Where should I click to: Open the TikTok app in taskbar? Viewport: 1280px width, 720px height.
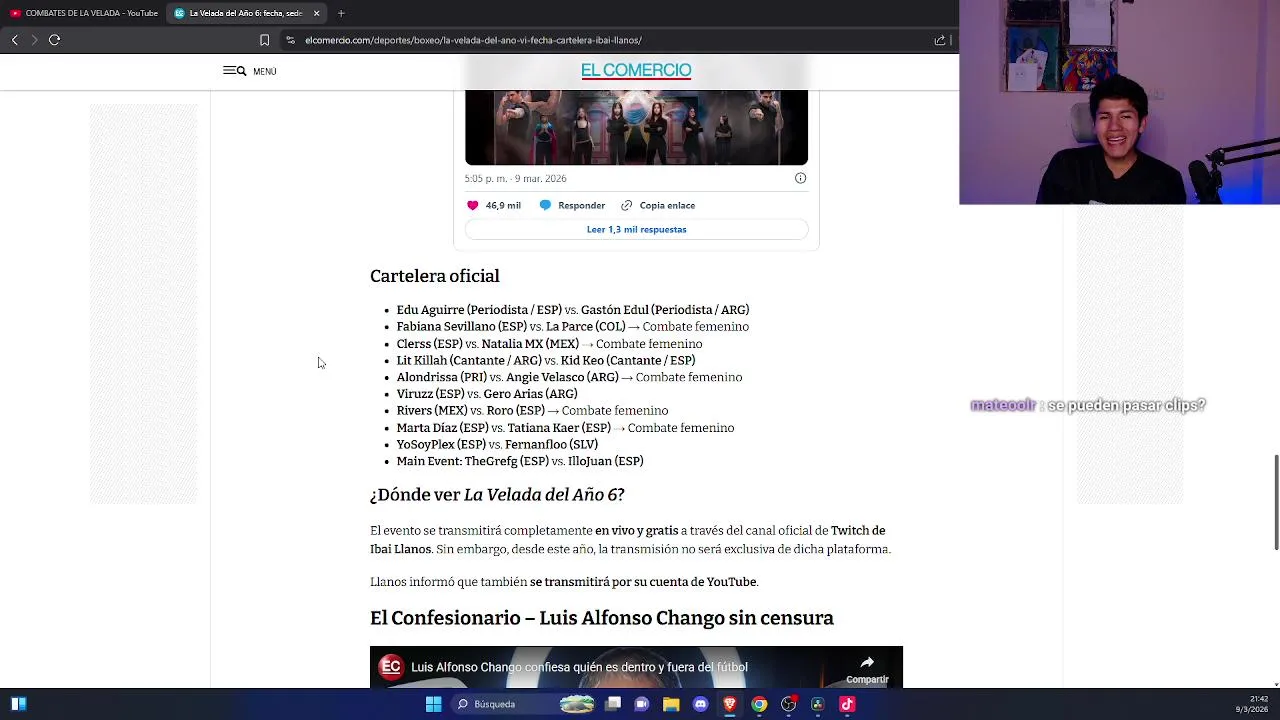[x=847, y=704]
